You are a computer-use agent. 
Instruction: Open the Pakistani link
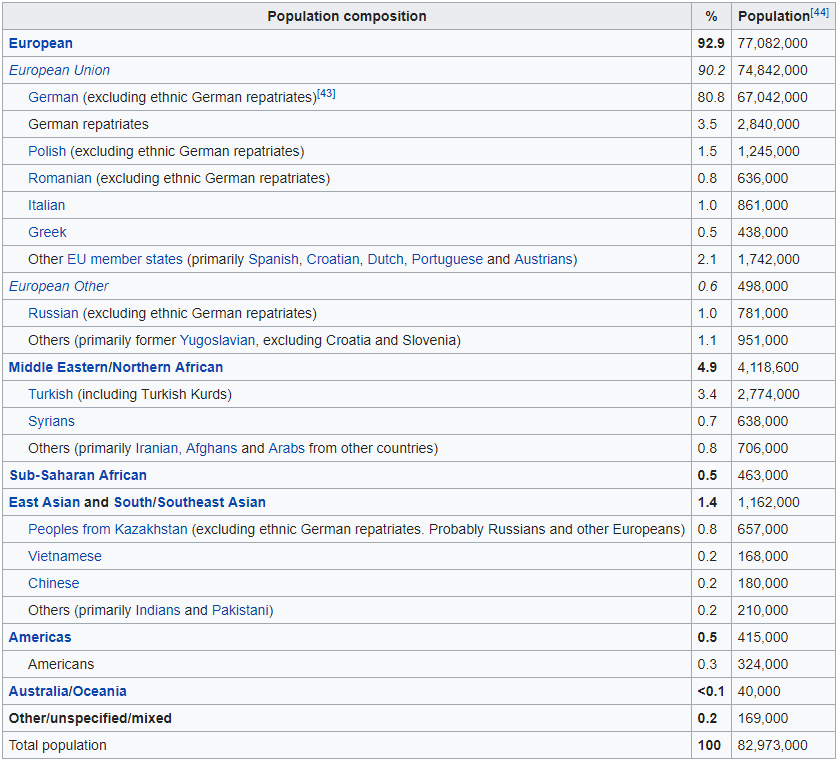tap(240, 610)
